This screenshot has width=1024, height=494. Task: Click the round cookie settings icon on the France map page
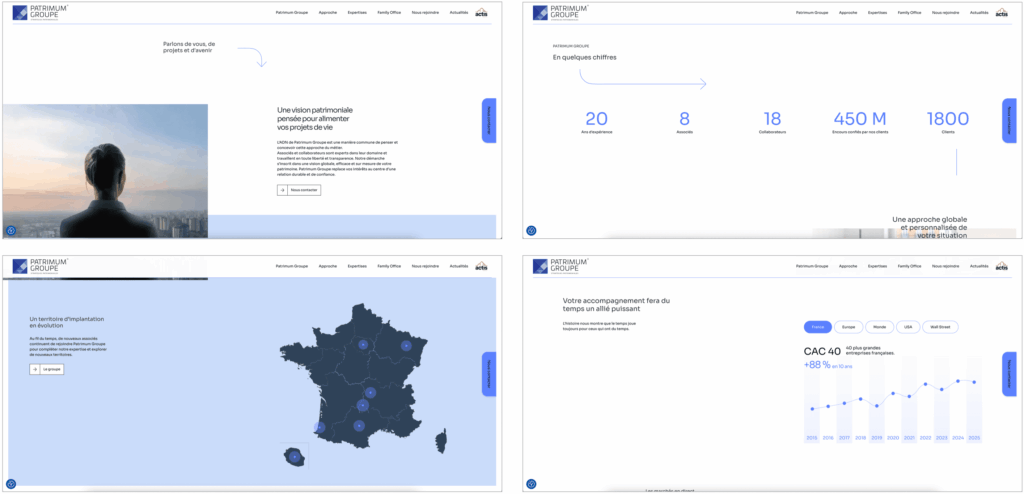pyautogui.click(x=11, y=484)
